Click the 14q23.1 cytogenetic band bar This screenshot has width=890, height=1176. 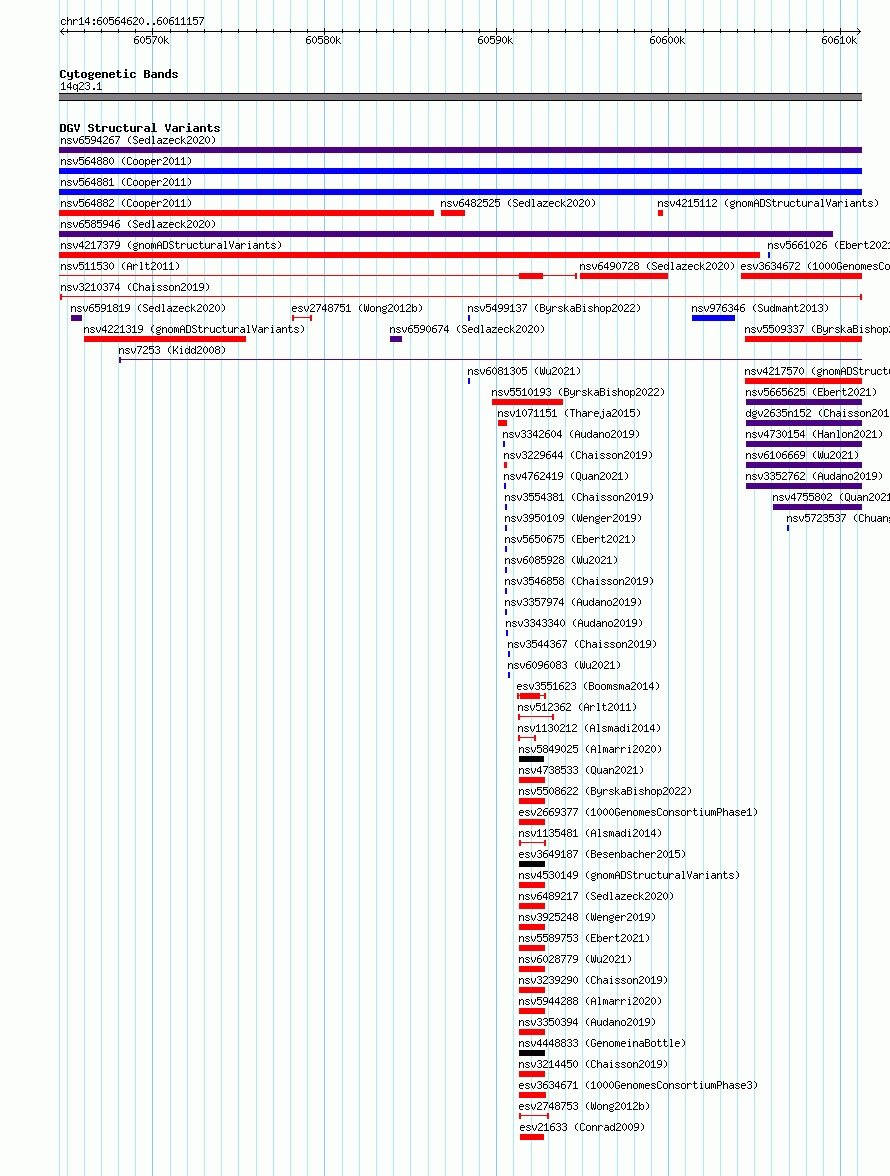pos(460,97)
